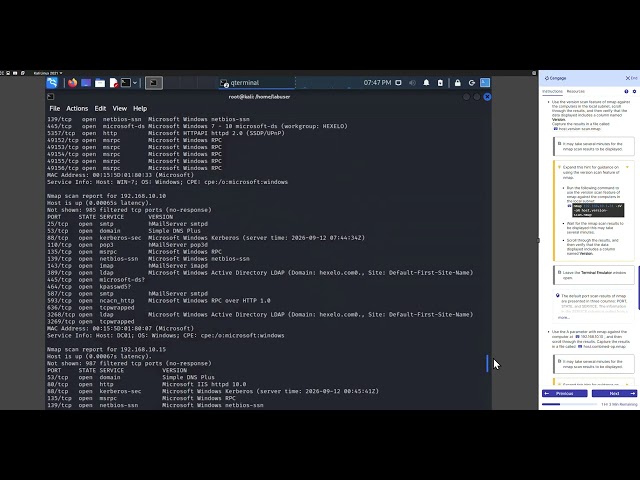Viewport: 640px width, 480px height.
Task: Click the lab progress bar
Action: pyautogui.click(x=569, y=404)
